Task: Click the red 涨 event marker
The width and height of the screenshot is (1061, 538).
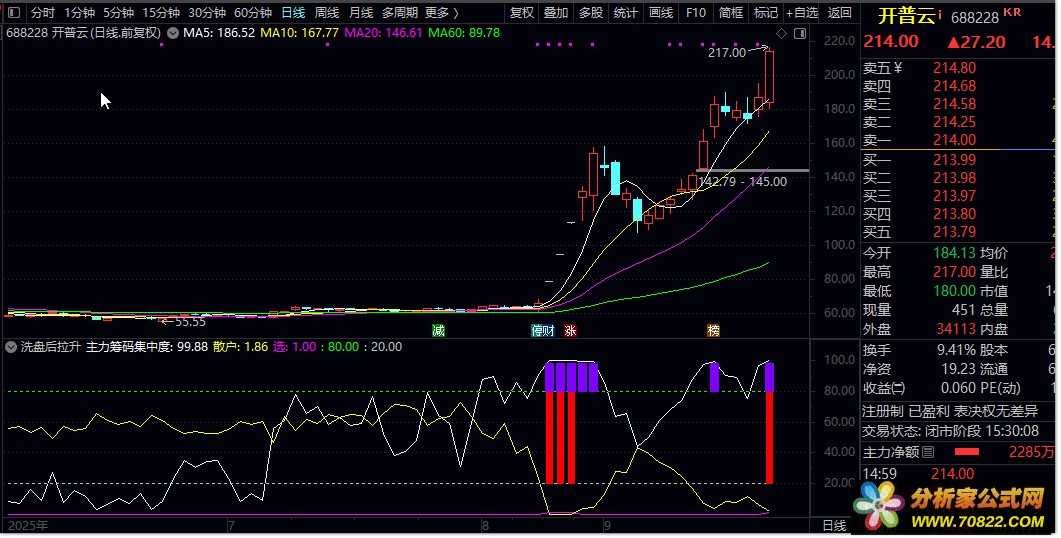Action: point(570,330)
